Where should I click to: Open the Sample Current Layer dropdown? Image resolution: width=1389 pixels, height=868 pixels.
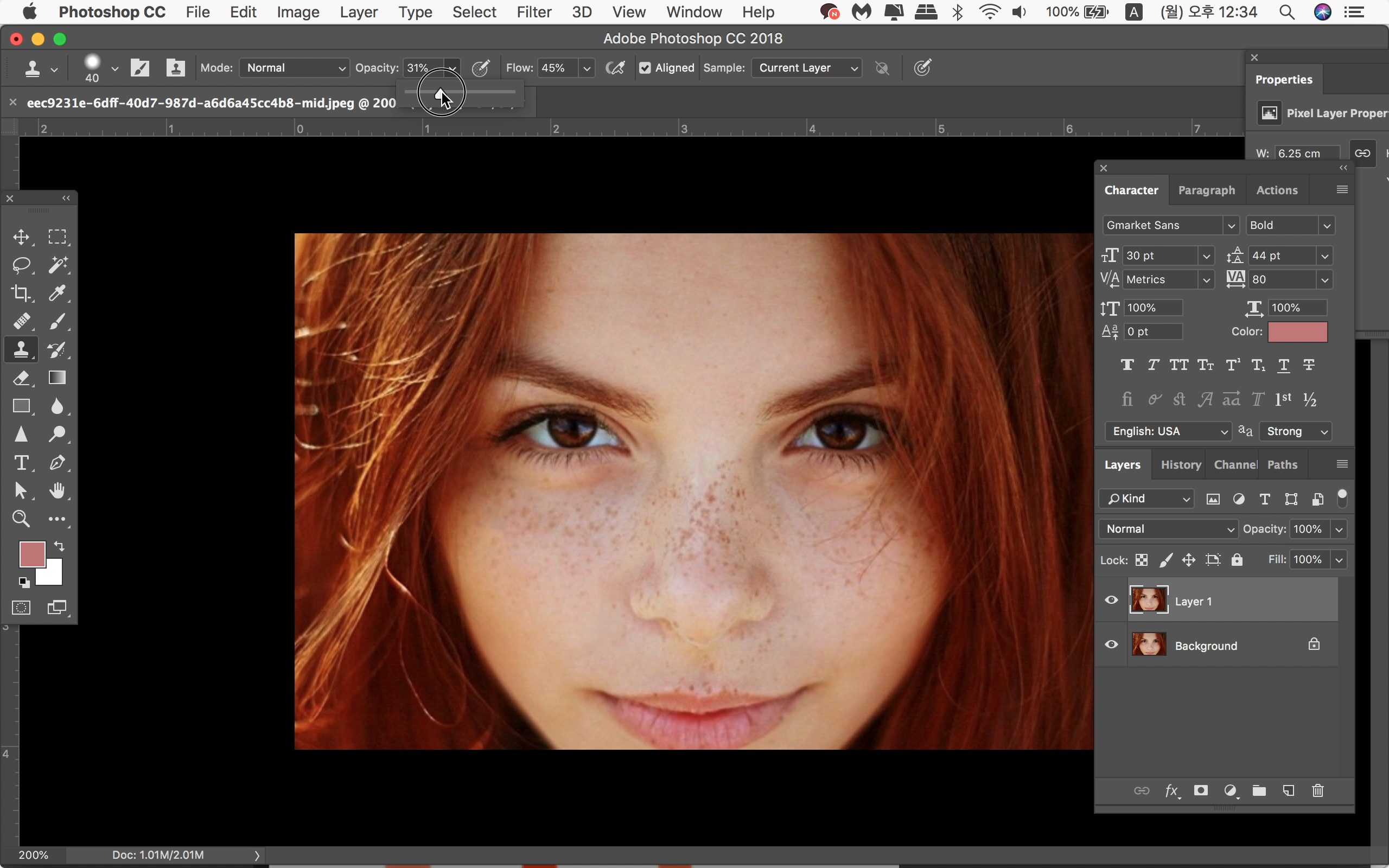(806, 68)
